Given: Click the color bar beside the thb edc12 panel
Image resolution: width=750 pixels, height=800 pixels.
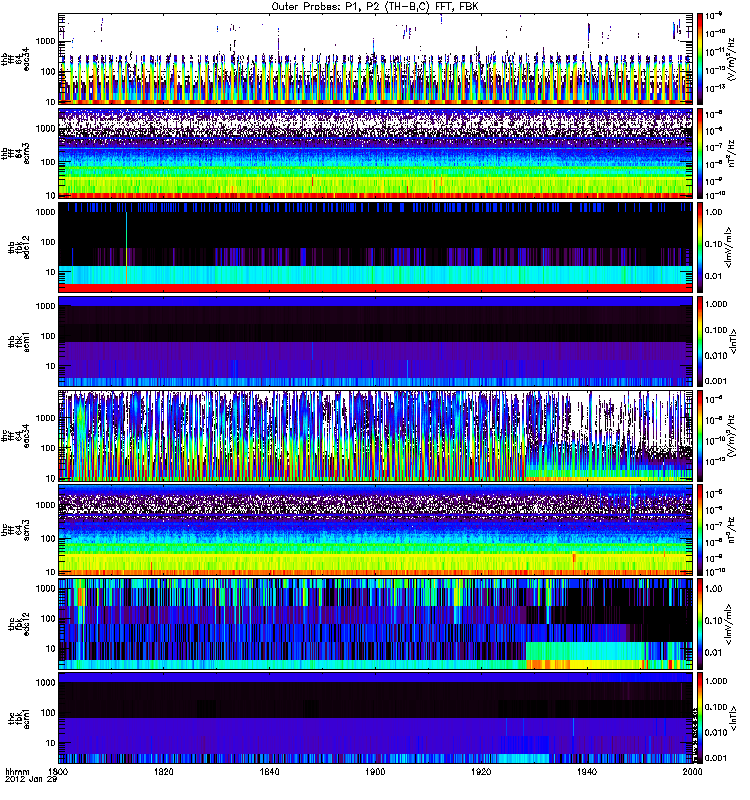Looking at the screenshot, I should tap(700, 247).
